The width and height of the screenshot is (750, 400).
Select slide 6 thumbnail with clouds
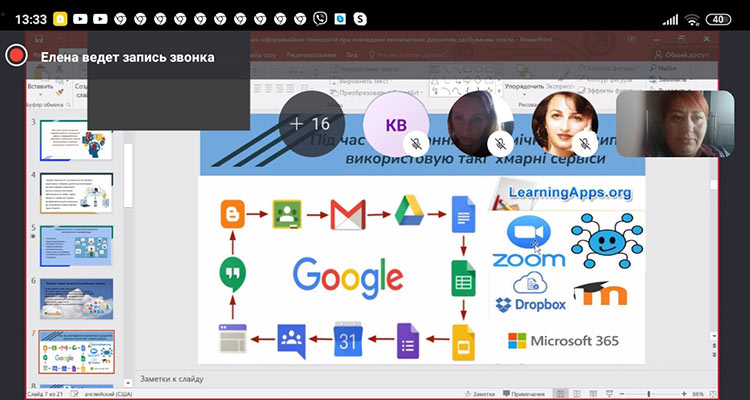point(77,299)
